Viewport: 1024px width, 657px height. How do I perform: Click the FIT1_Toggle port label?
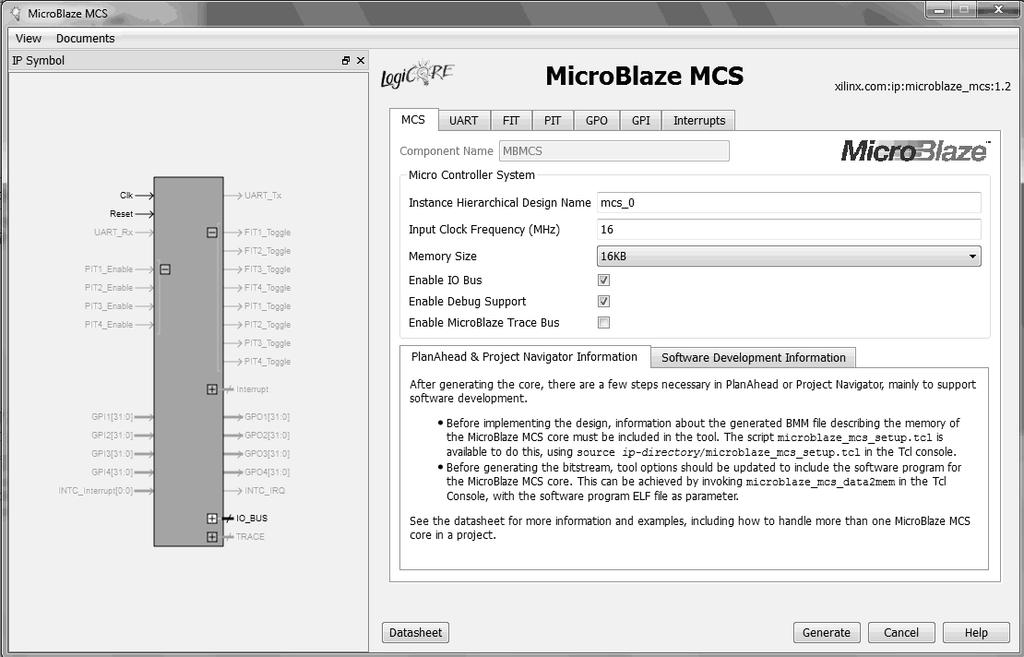point(268,232)
